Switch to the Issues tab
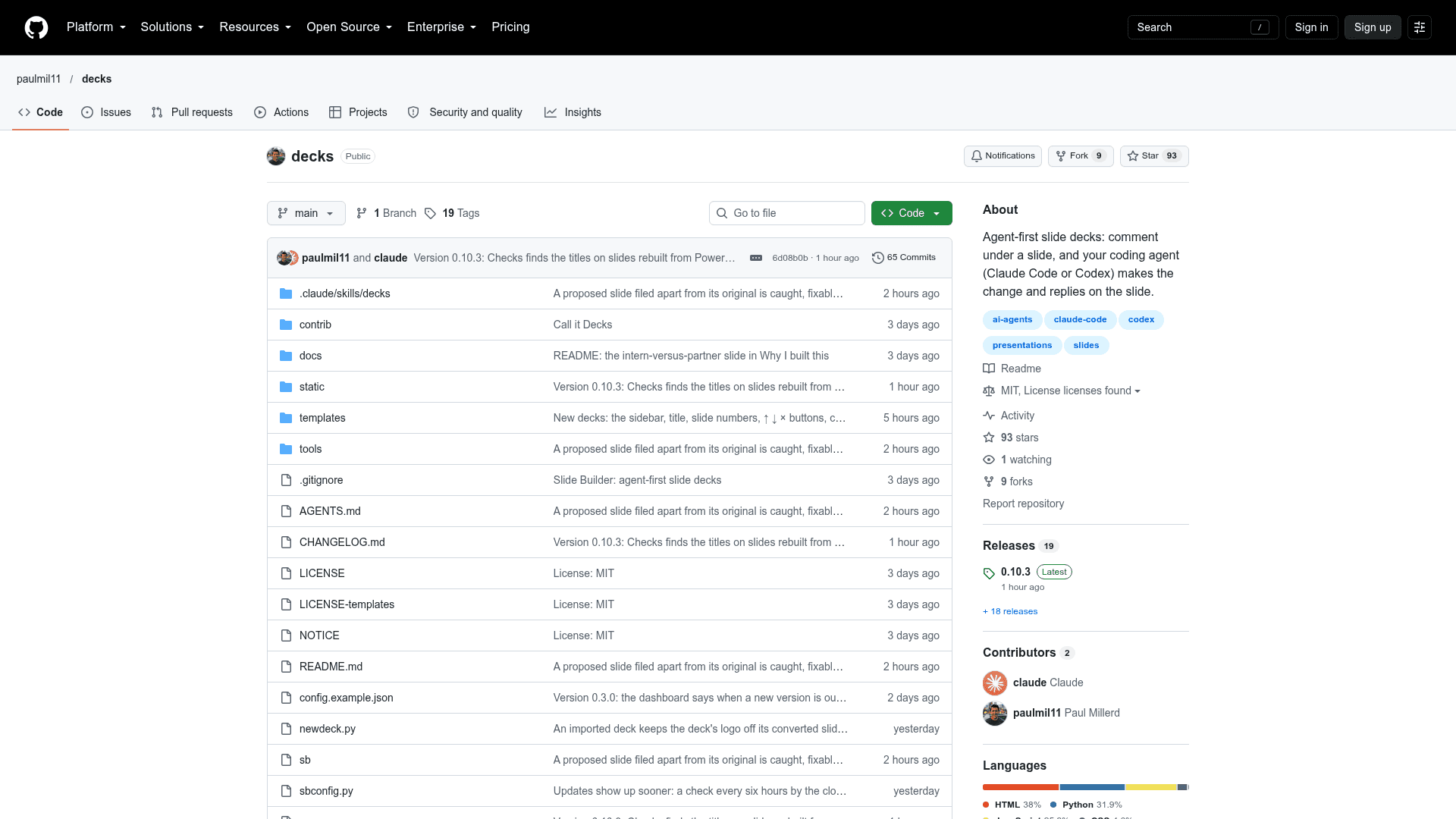1456x819 pixels. 106,112
